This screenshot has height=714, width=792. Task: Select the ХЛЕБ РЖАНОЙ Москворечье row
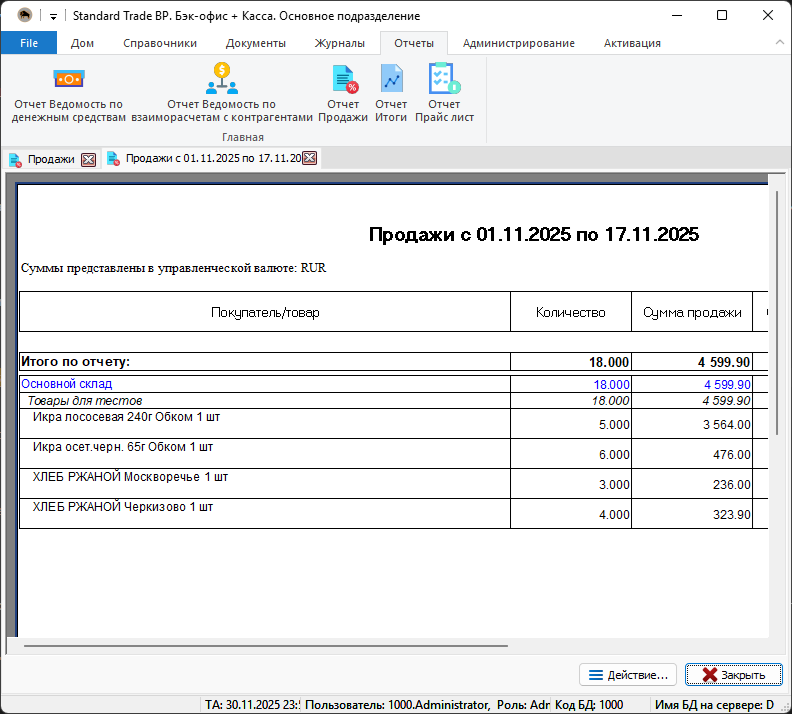click(265, 484)
